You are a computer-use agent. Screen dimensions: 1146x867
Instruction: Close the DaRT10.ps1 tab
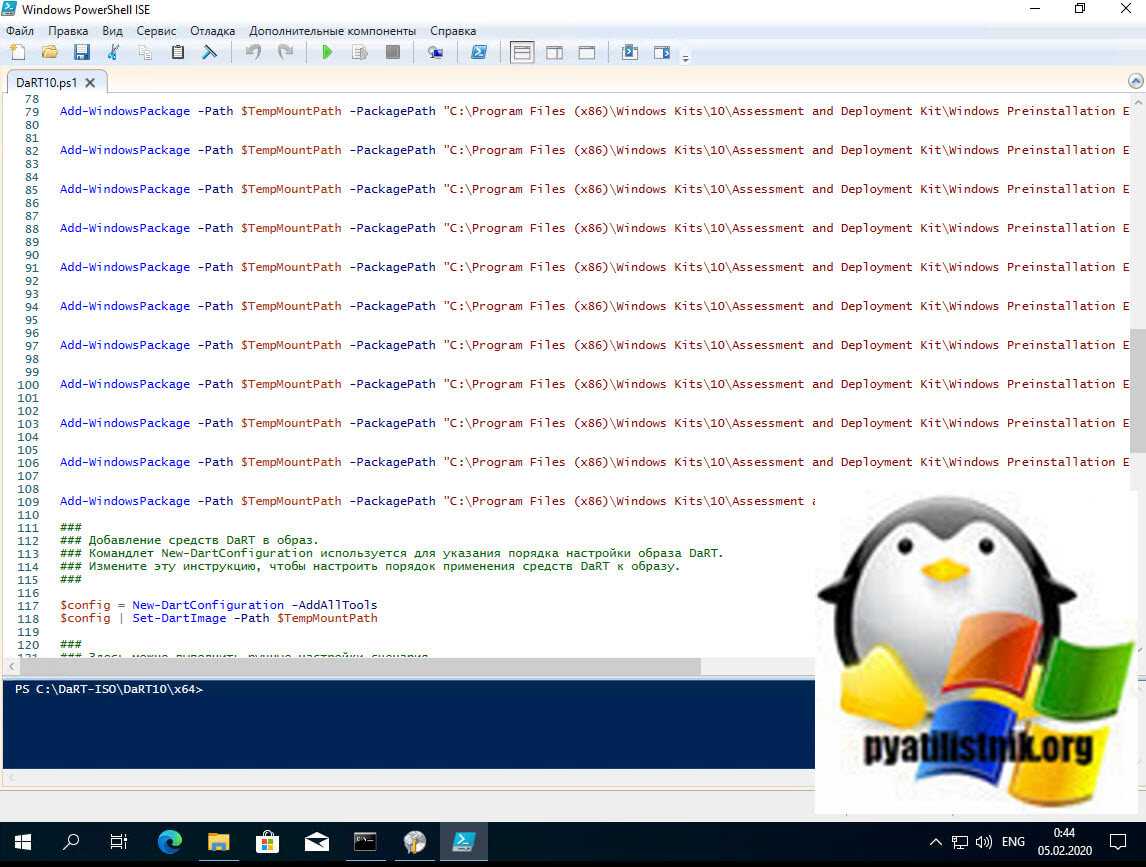(x=90, y=83)
